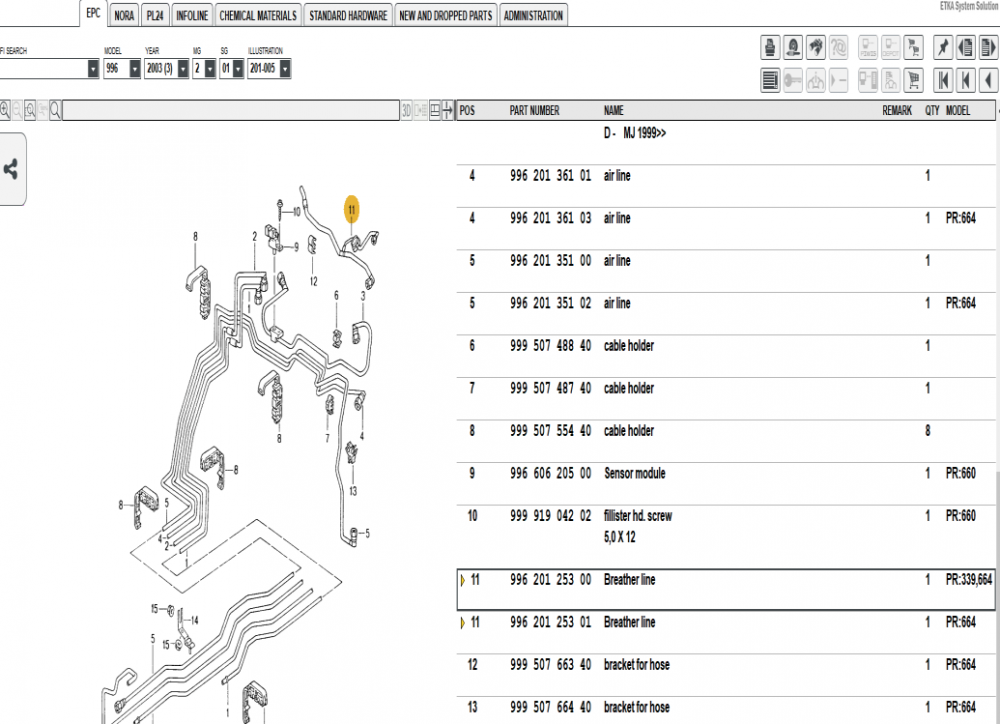Open the MODEL 996 dropdown
The image size is (1000, 724).
click(x=132, y=68)
